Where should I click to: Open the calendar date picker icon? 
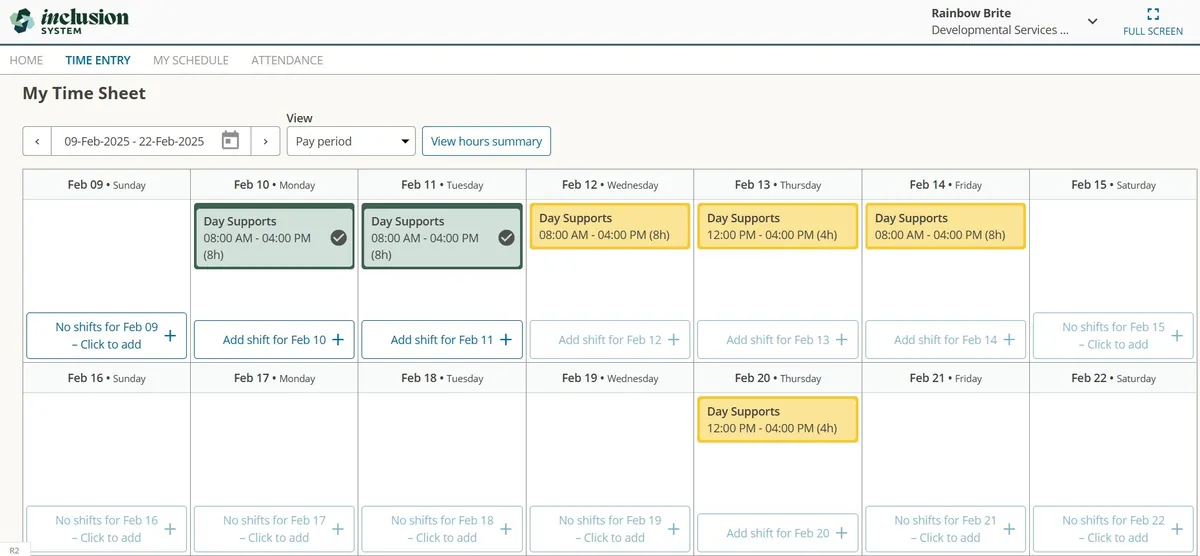[x=230, y=141]
